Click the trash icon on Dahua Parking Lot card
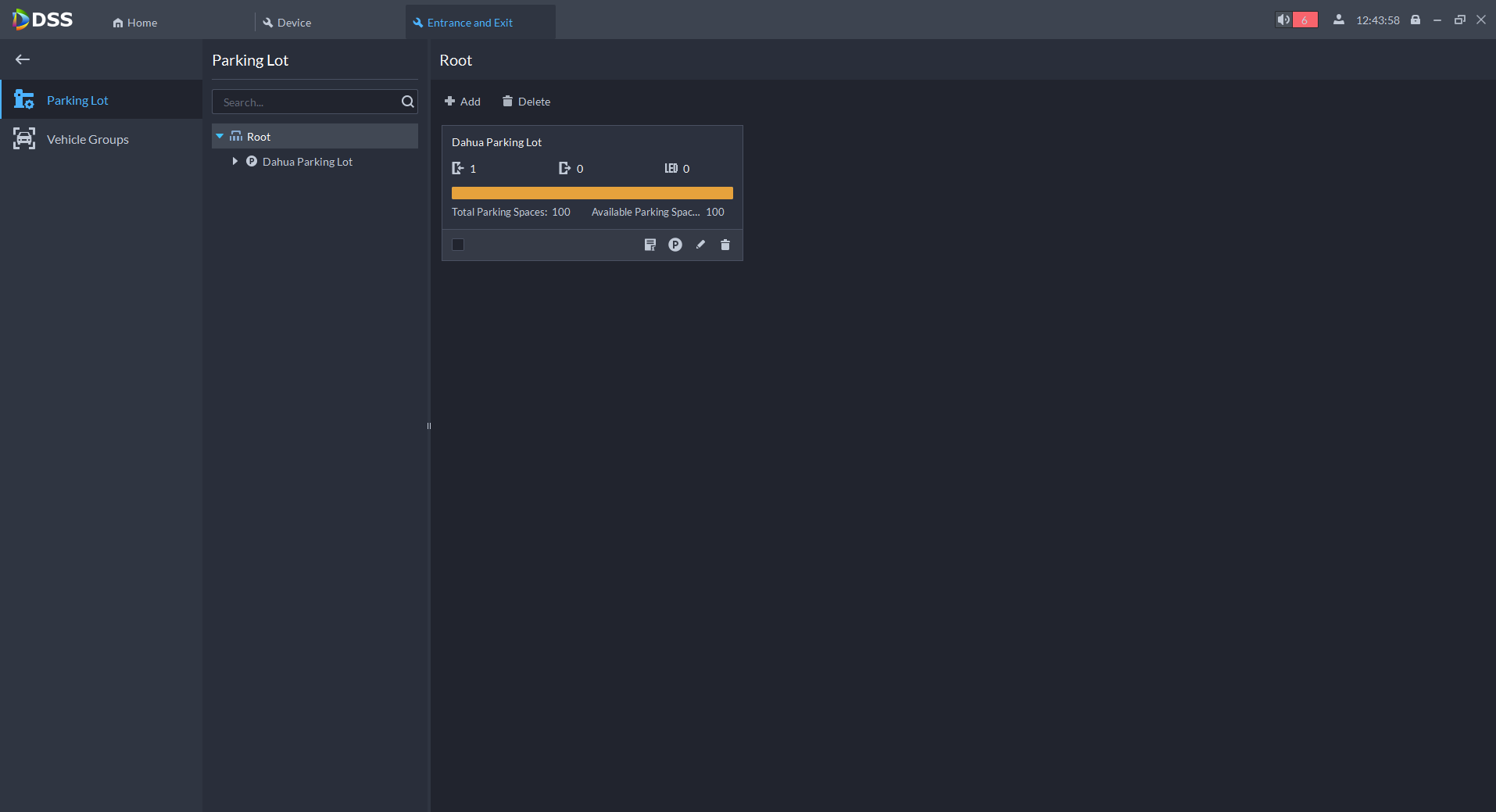Image resolution: width=1496 pixels, height=812 pixels. (x=725, y=245)
